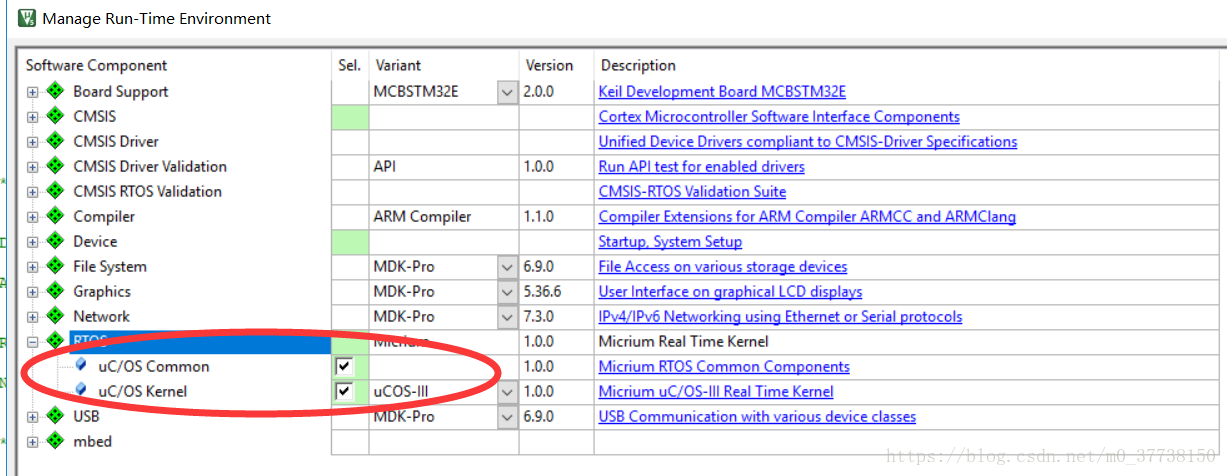Click the uC/OS Kernel blue component icon

(81, 391)
